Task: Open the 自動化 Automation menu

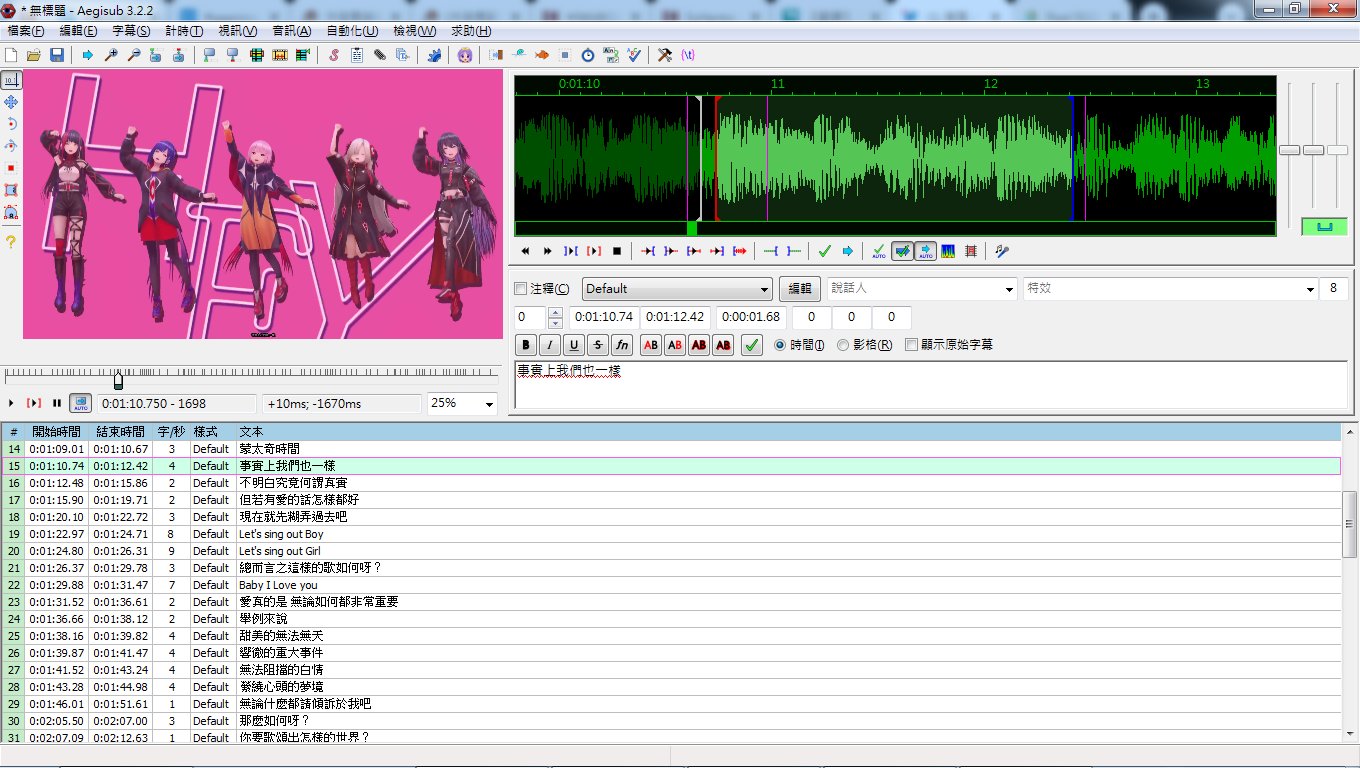Action: [x=352, y=31]
